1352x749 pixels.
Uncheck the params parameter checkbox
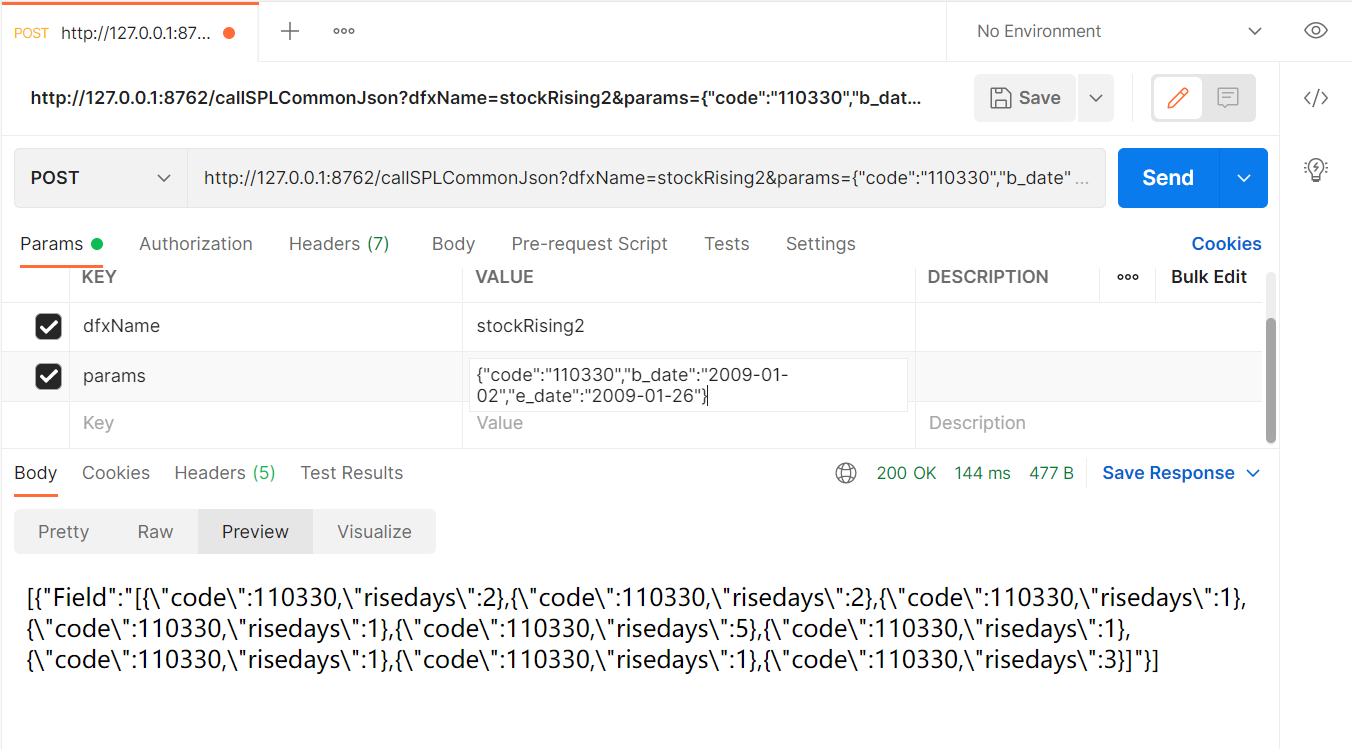[48, 376]
